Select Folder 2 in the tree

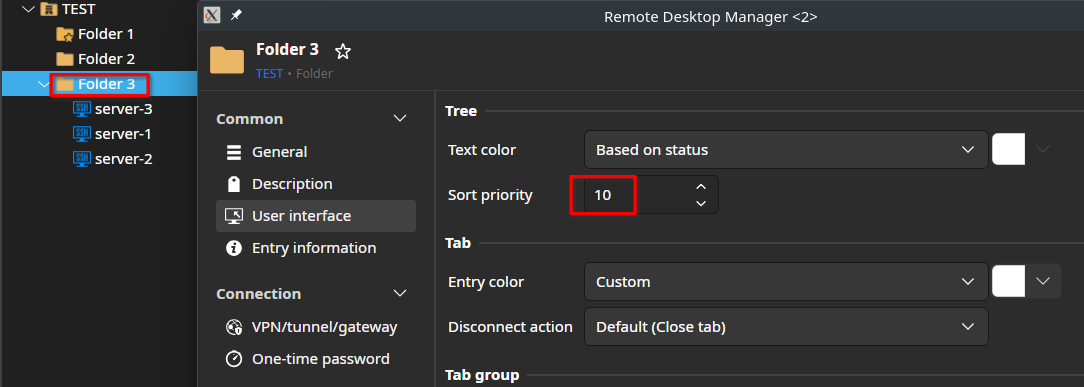tap(106, 59)
